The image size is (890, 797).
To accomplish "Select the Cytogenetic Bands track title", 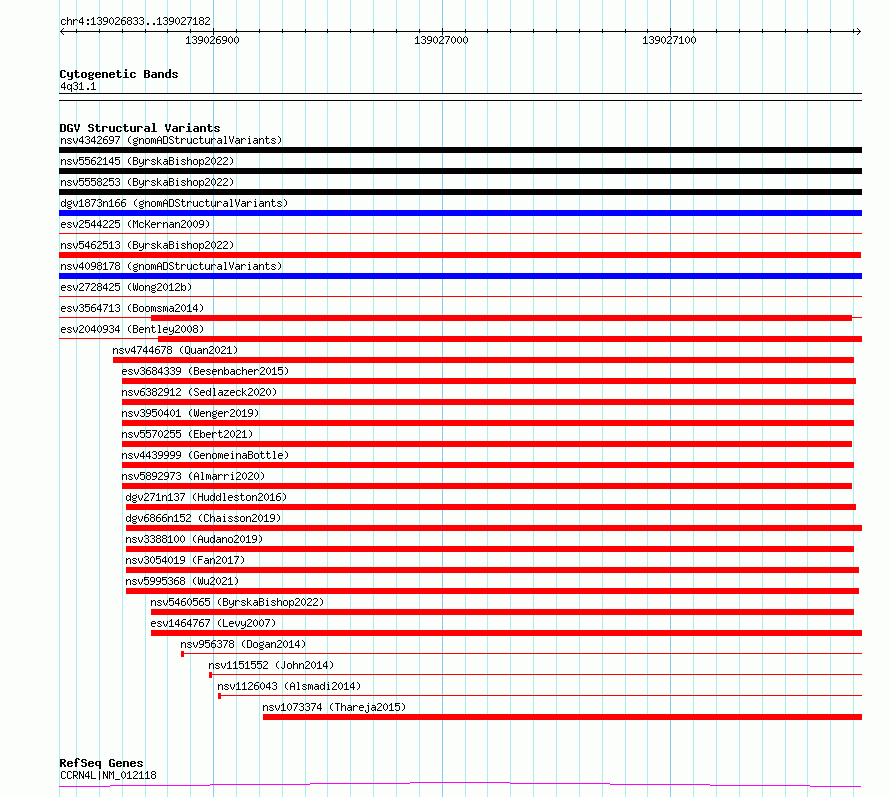I will [x=119, y=74].
